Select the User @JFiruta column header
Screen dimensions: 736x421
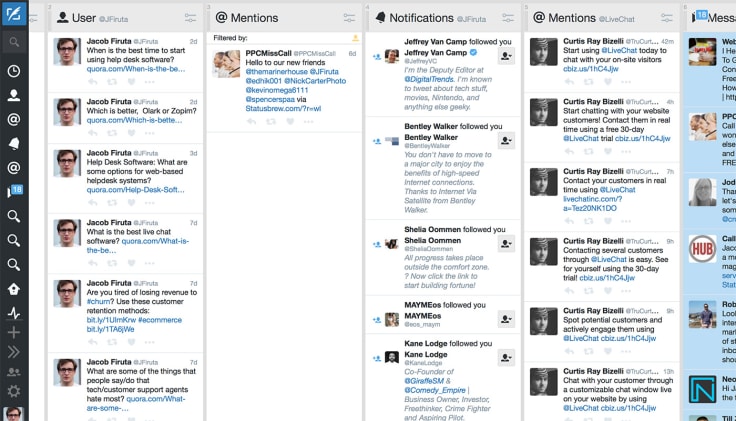(125, 18)
